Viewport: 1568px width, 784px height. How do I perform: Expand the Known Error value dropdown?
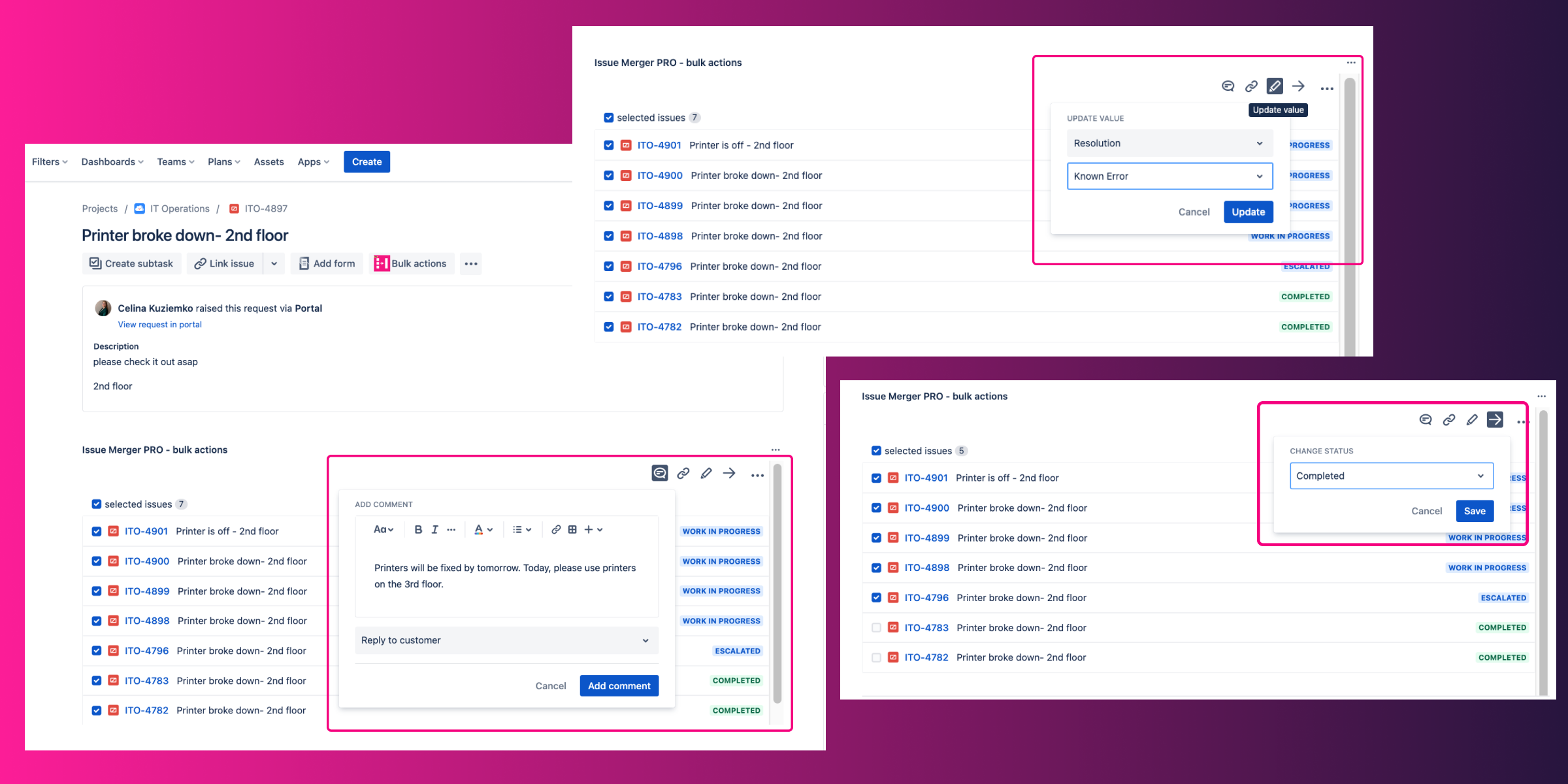coord(1169,176)
